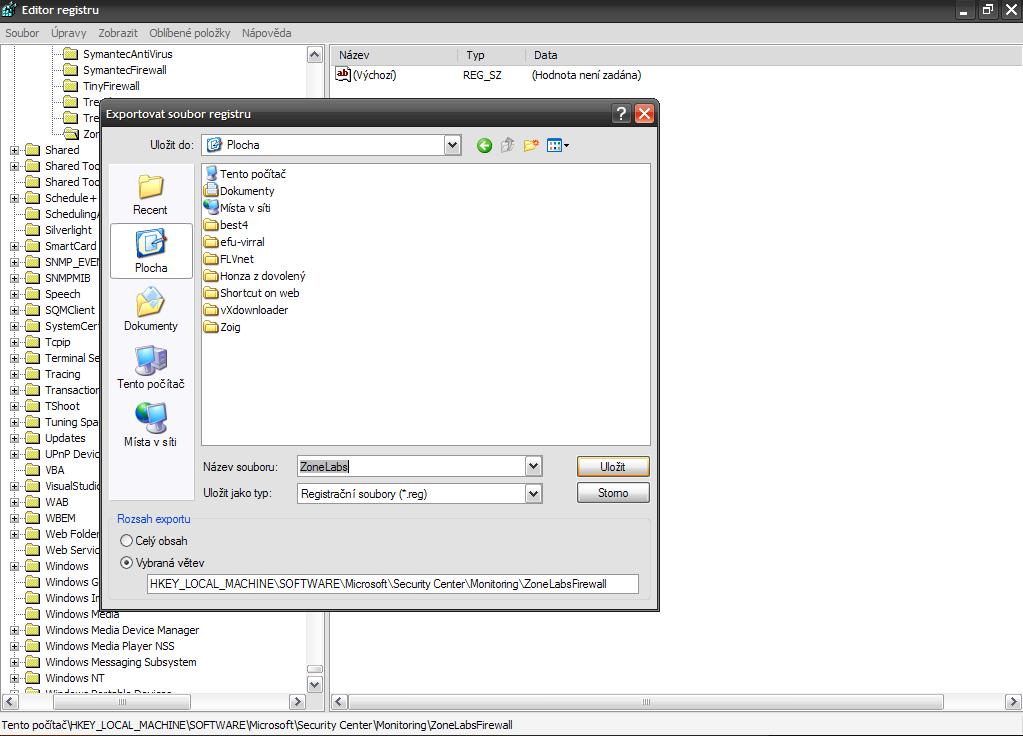Open the Zobrazit menu

[x=118, y=33]
